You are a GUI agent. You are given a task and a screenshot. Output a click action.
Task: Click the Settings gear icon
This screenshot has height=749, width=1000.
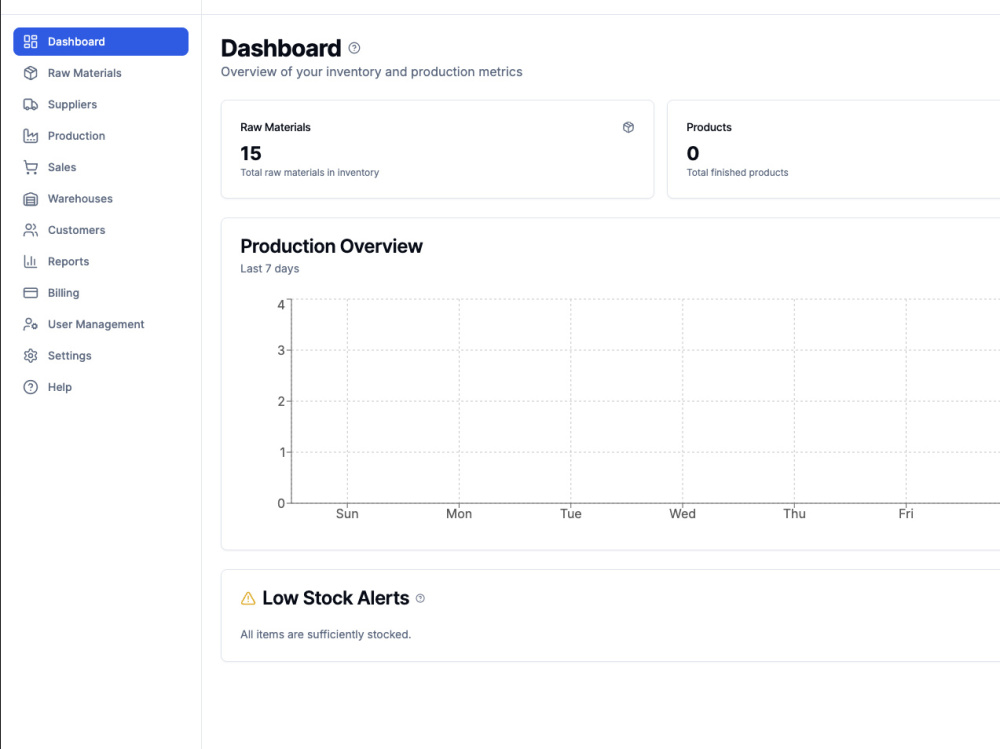click(x=31, y=355)
